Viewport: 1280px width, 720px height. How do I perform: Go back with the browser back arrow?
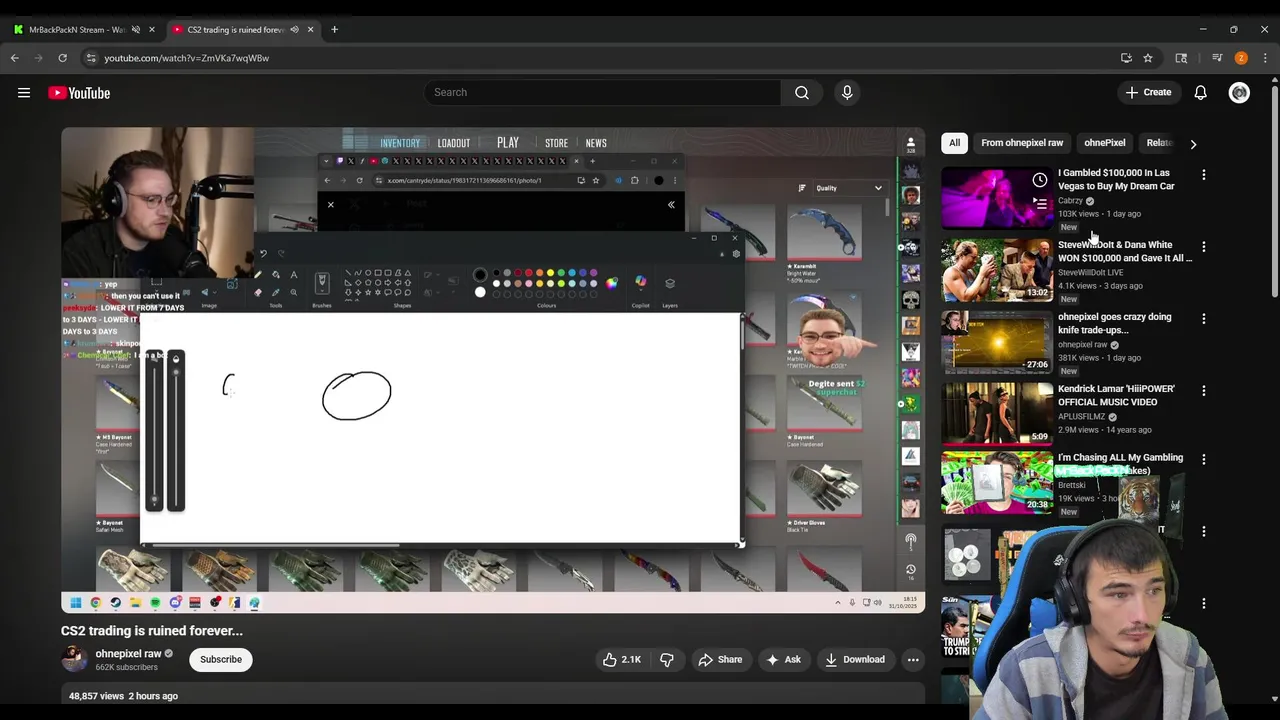coord(15,58)
